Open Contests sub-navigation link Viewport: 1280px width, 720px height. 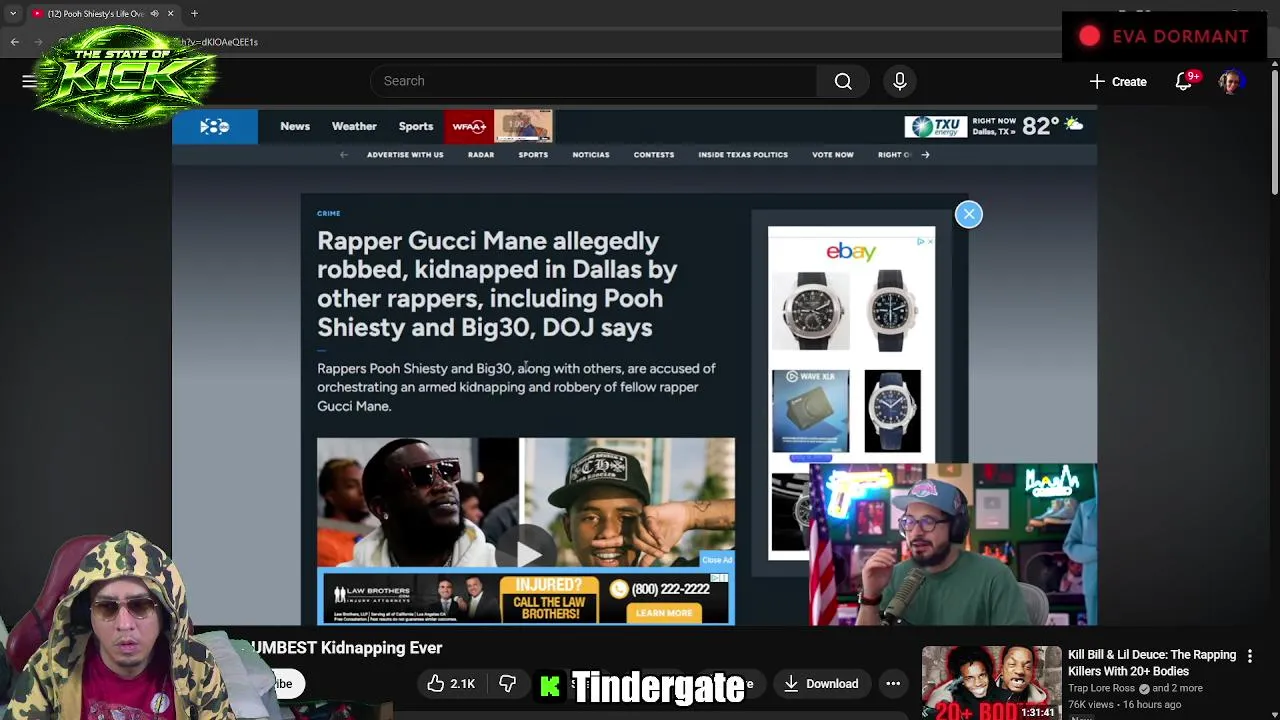point(654,155)
